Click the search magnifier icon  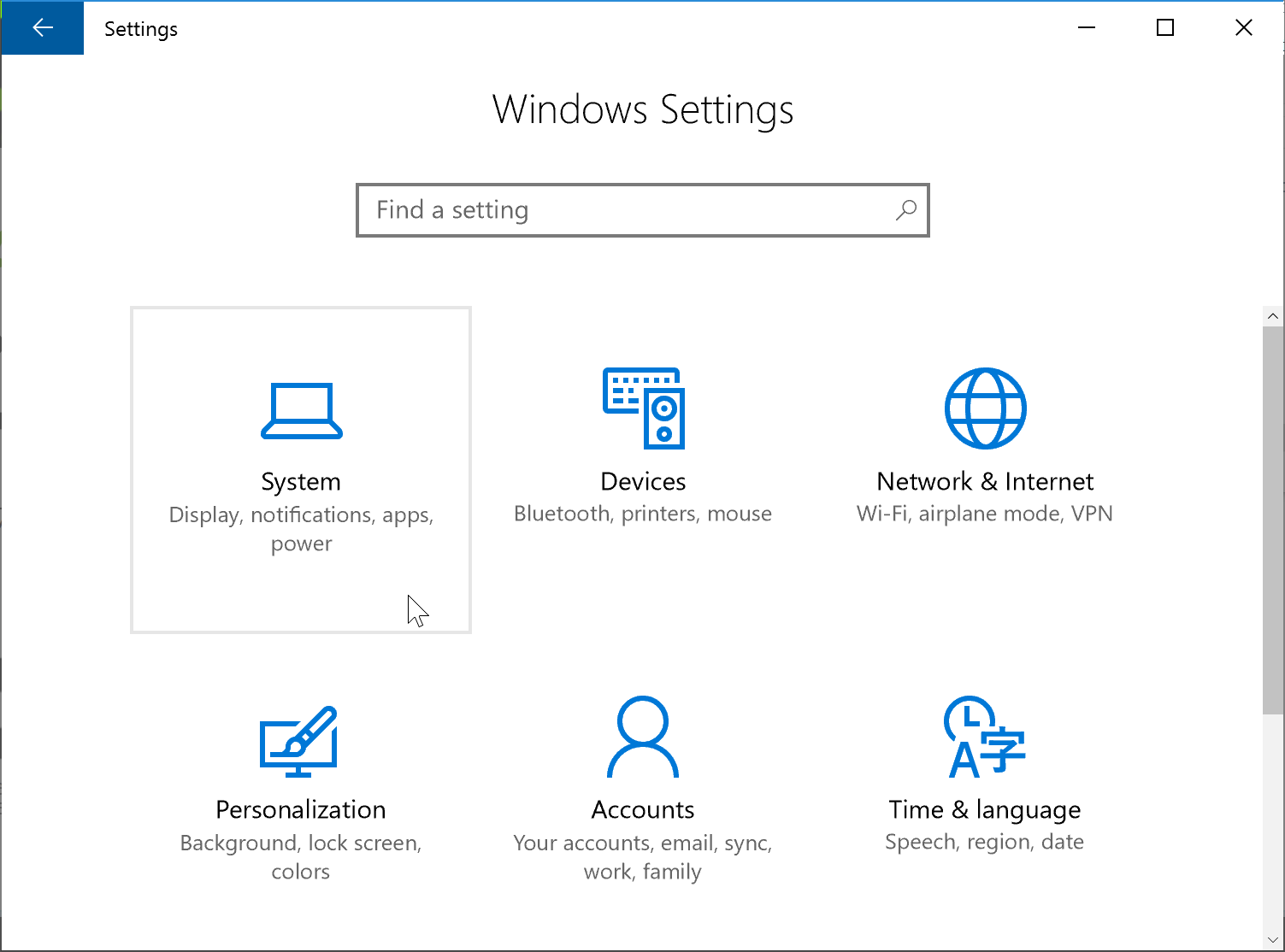(906, 210)
